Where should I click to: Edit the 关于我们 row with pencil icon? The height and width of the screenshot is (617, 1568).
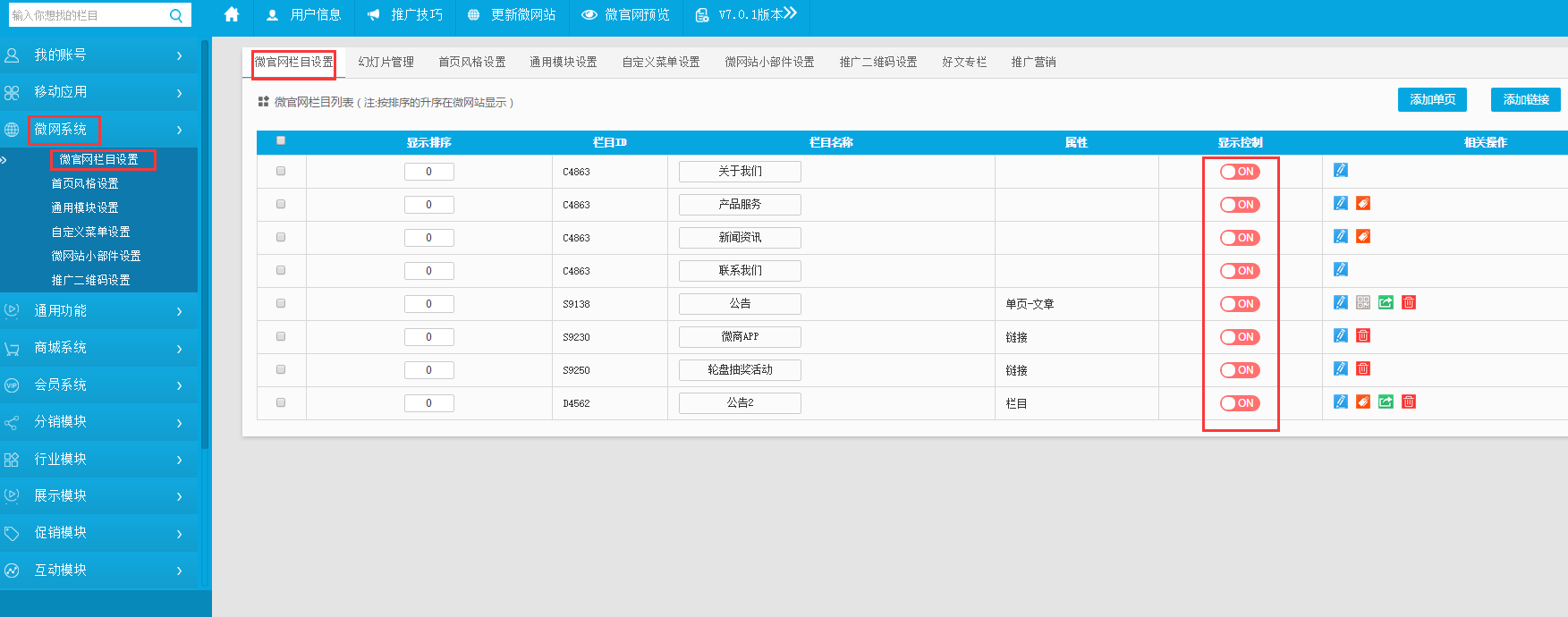(x=1340, y=170)
